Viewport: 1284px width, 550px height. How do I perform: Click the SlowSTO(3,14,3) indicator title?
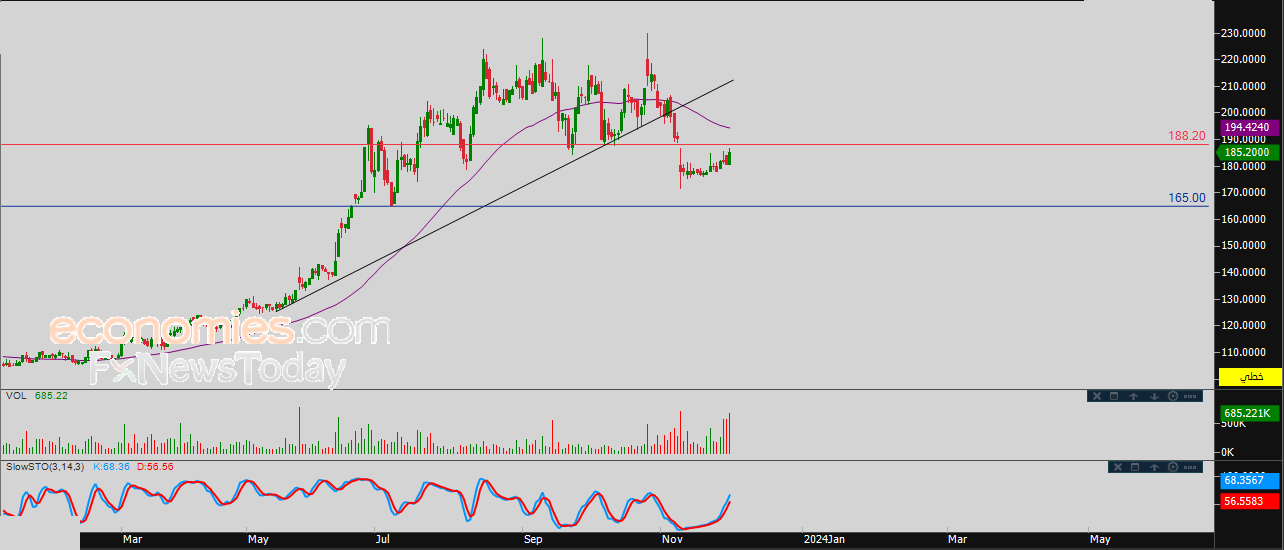pos(46,467)
